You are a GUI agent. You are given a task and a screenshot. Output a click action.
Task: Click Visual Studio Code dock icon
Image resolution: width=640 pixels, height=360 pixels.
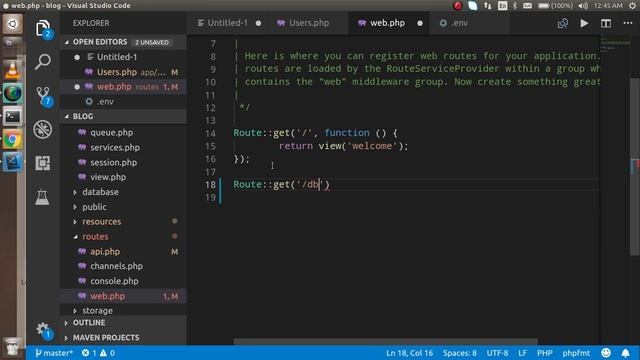(12, 162)
